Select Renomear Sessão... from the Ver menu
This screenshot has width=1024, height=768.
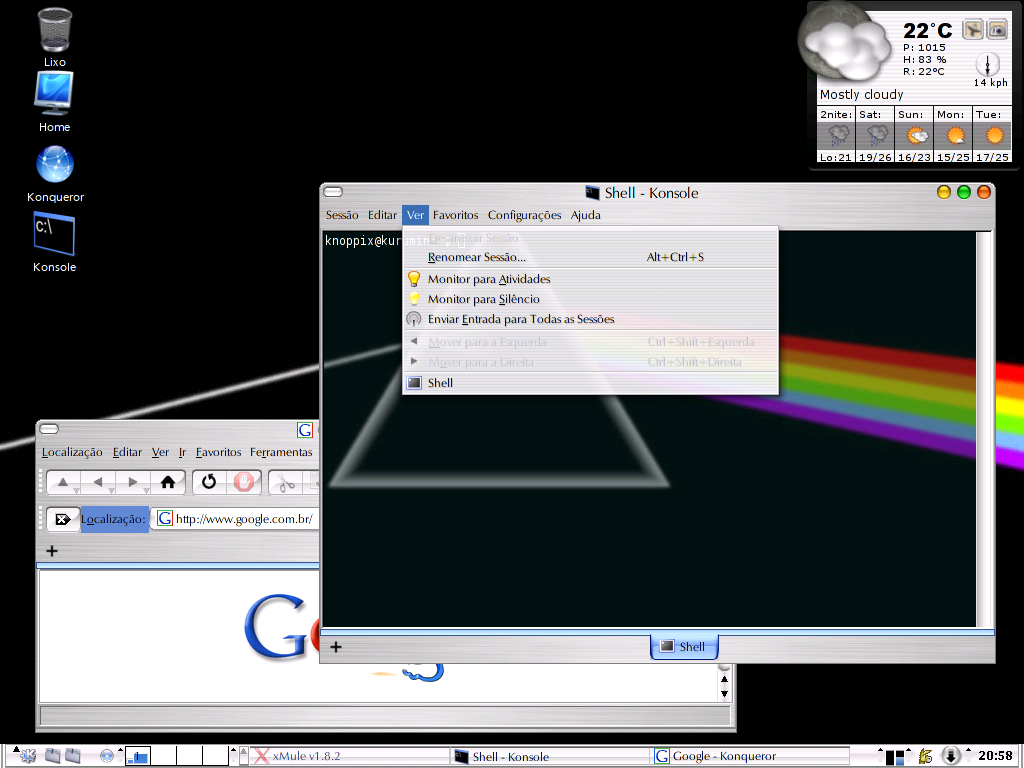point(590,257)
